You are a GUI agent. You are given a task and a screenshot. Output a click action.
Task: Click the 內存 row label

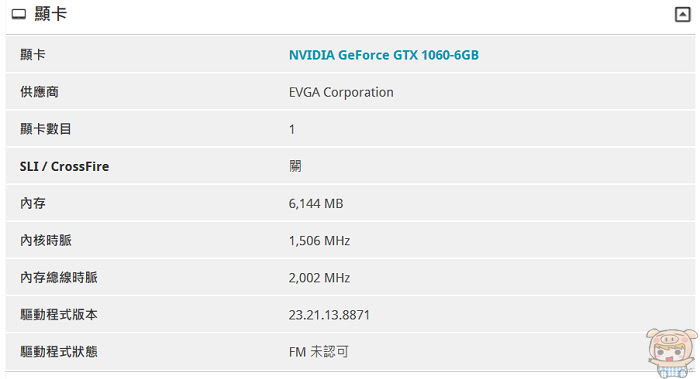pos(33,204)
